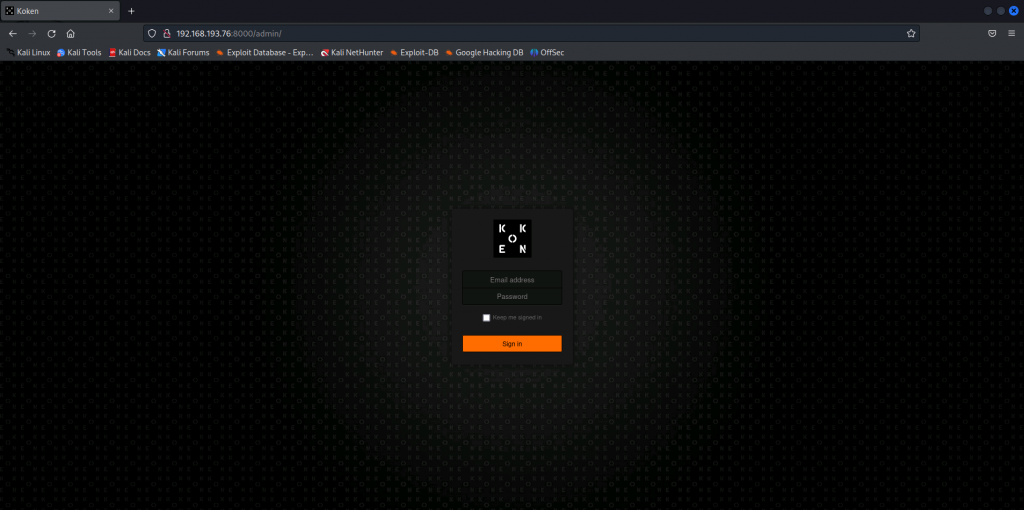Go back using the browser back arrow
This screenshot has width=1024, height=510.
point(12,33)
